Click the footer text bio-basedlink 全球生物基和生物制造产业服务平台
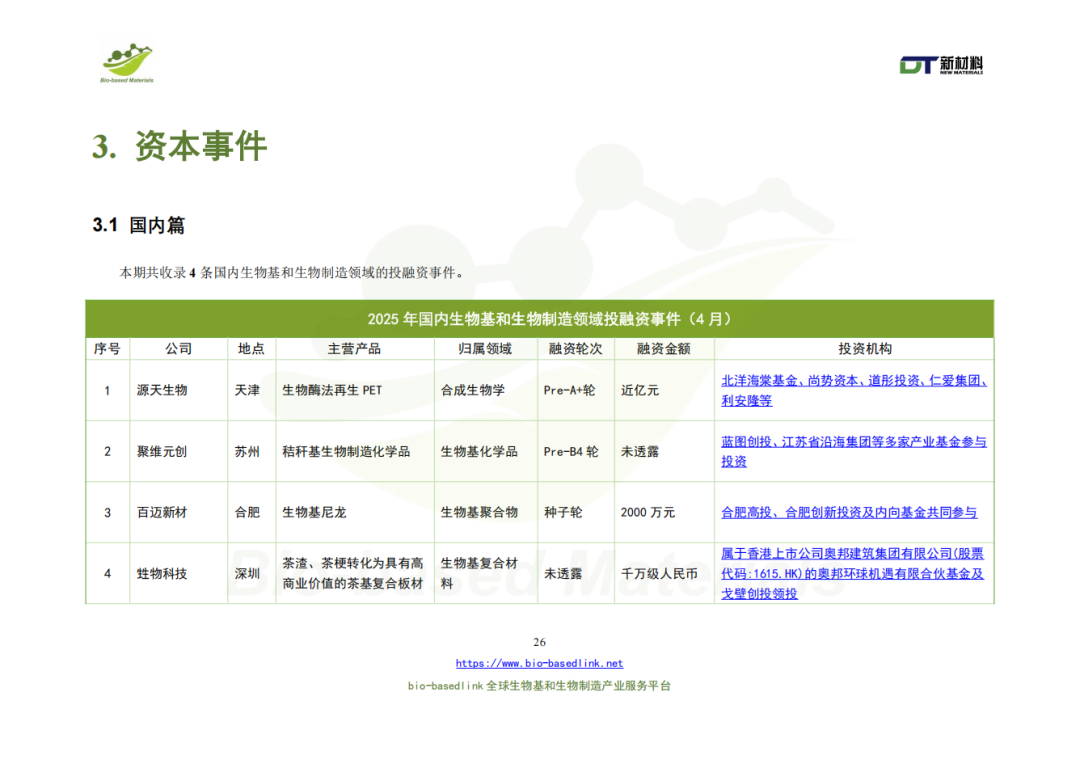This screenshot has width=1080, height=764. (539, 686)
